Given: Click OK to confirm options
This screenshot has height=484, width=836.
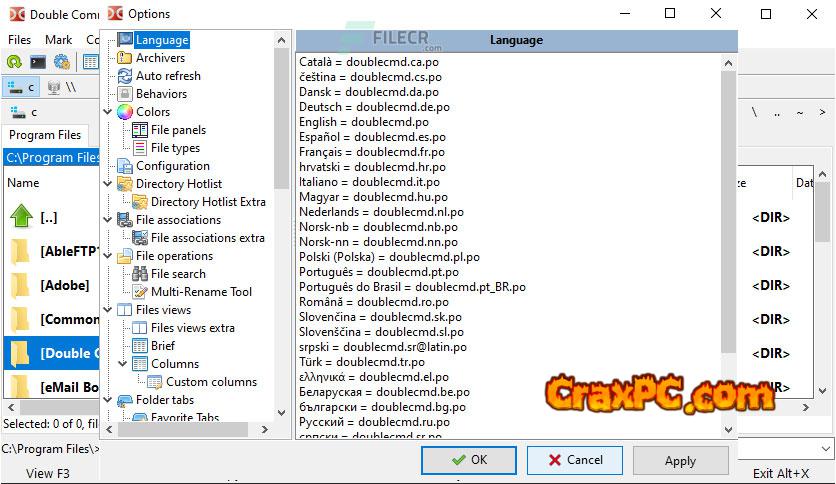Looking at the screenshot, I should pyautogui.click(x=469, y=460).
